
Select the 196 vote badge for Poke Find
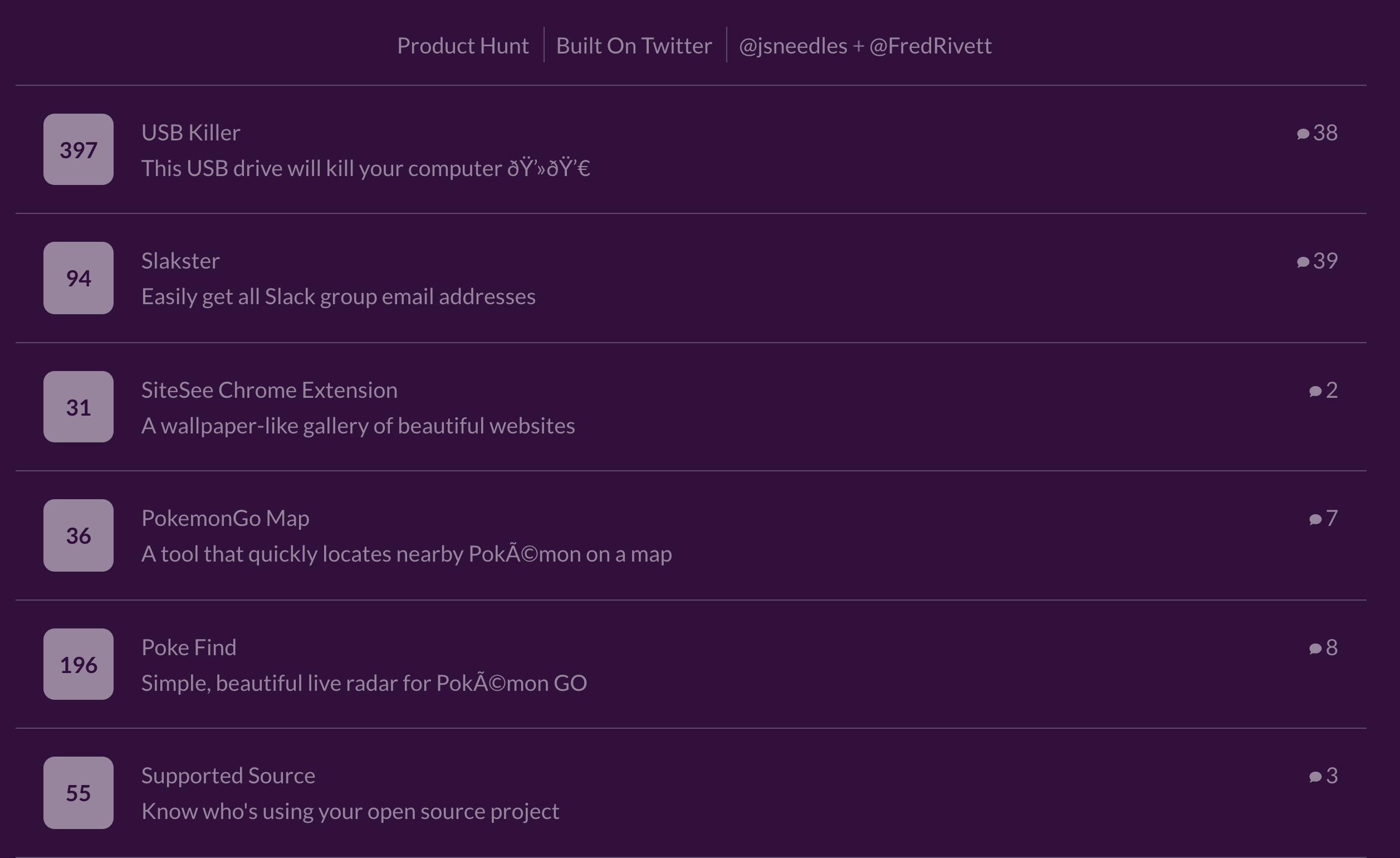point(79,664)
